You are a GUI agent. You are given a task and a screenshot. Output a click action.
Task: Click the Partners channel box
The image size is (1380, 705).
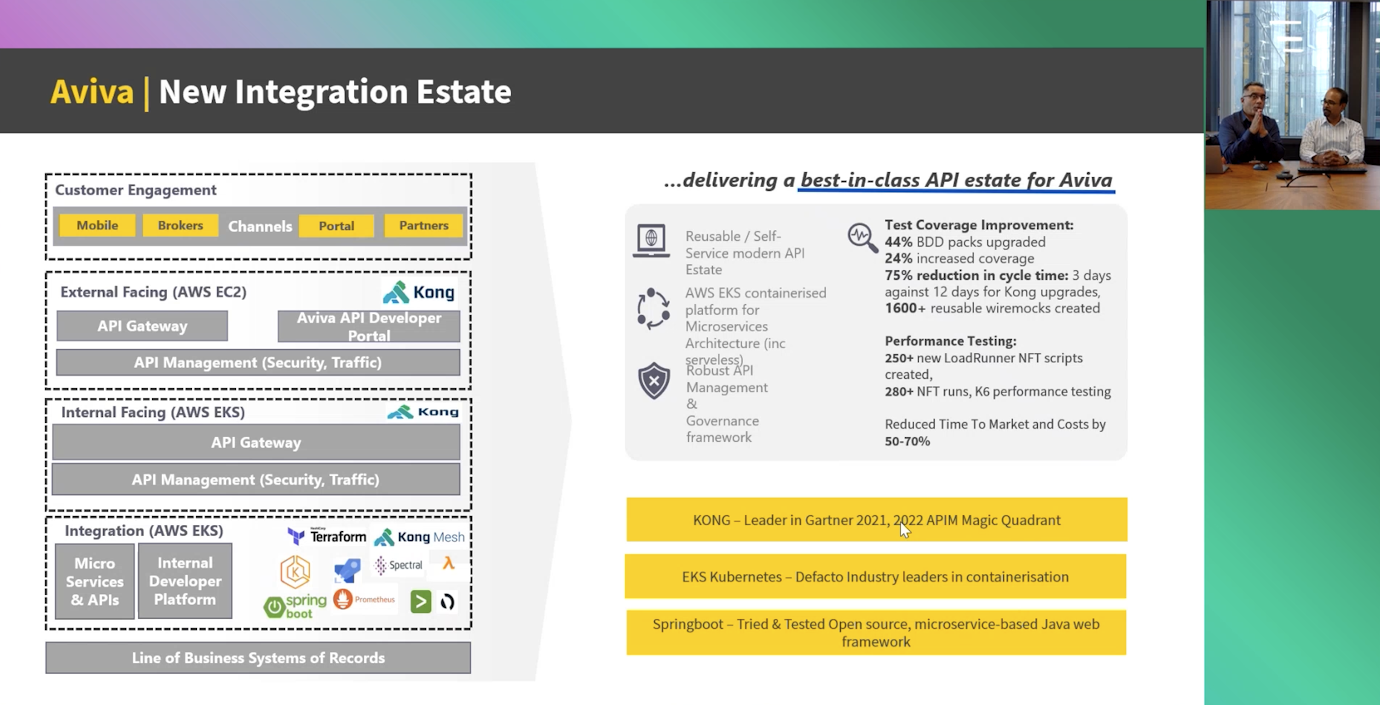click(424, 226)
